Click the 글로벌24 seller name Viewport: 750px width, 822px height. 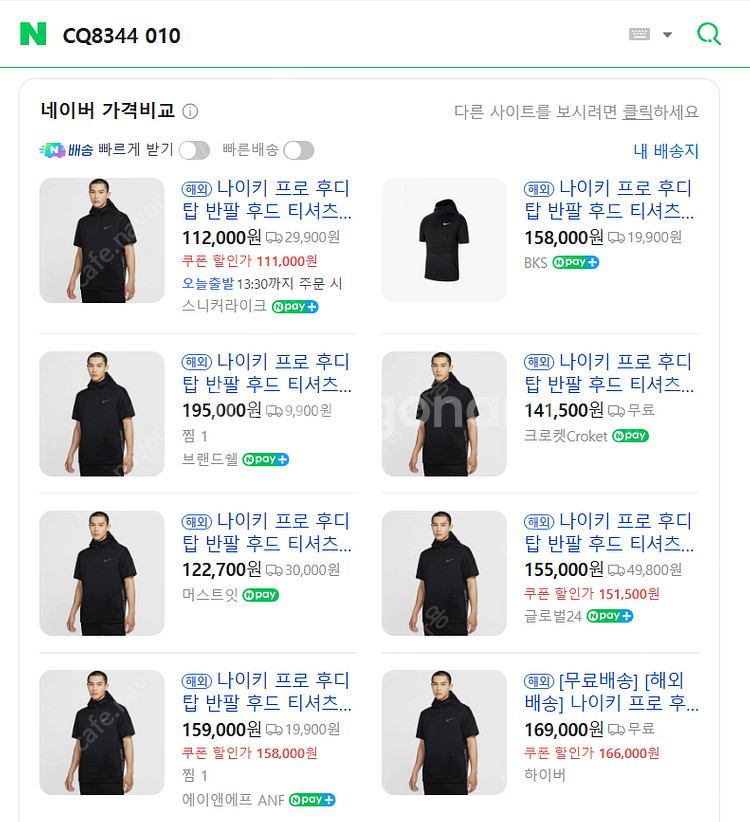point(553,616)
